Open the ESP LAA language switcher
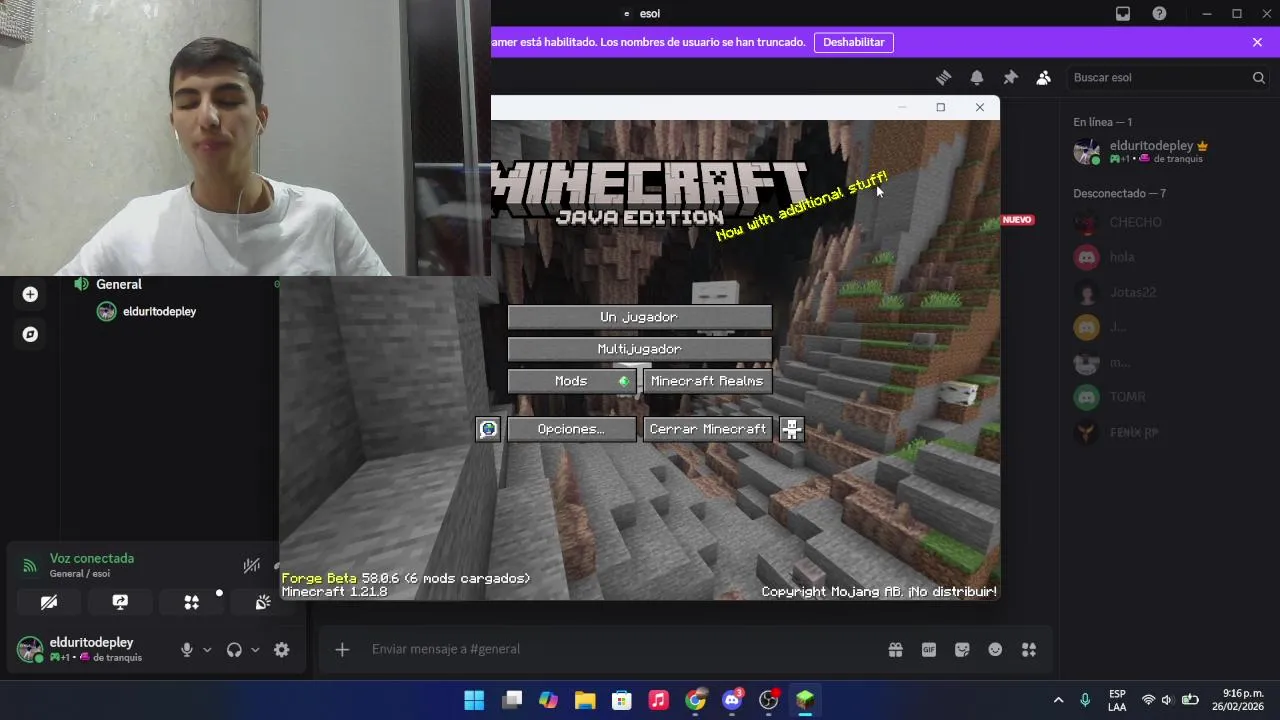This screenshot has height=720, width=1280. tap(1117, 700)
